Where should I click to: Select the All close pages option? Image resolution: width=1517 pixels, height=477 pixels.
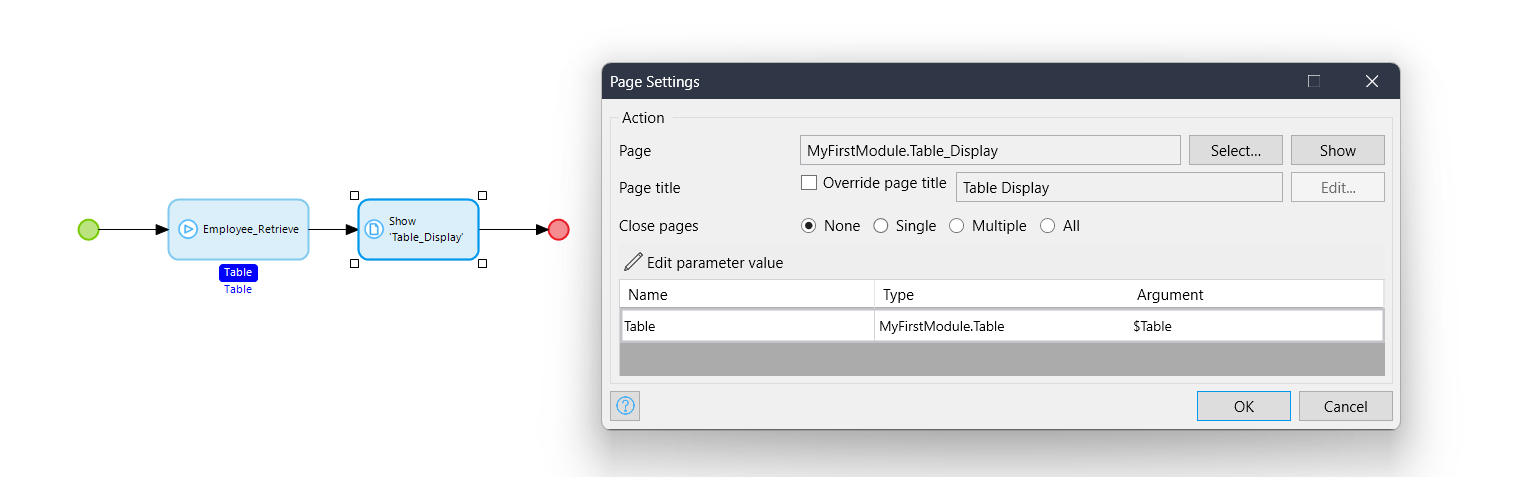click(1048, 226)
